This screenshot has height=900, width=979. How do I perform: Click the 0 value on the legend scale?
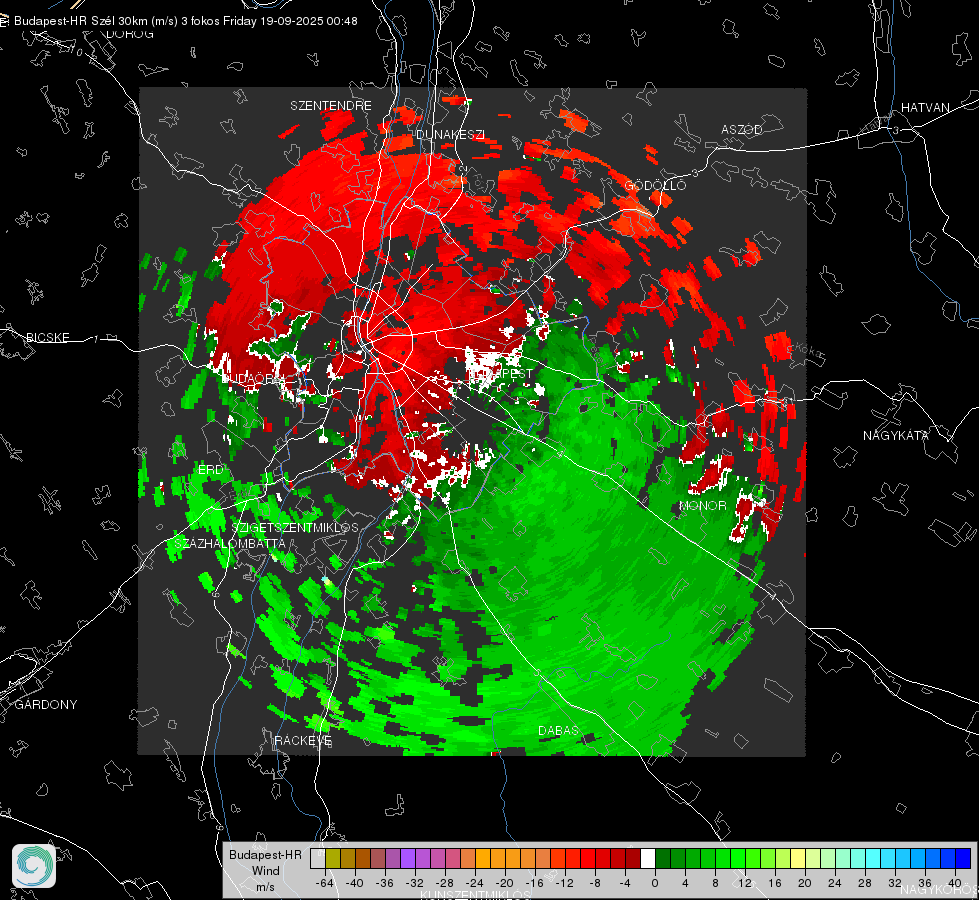click(654, 883)
